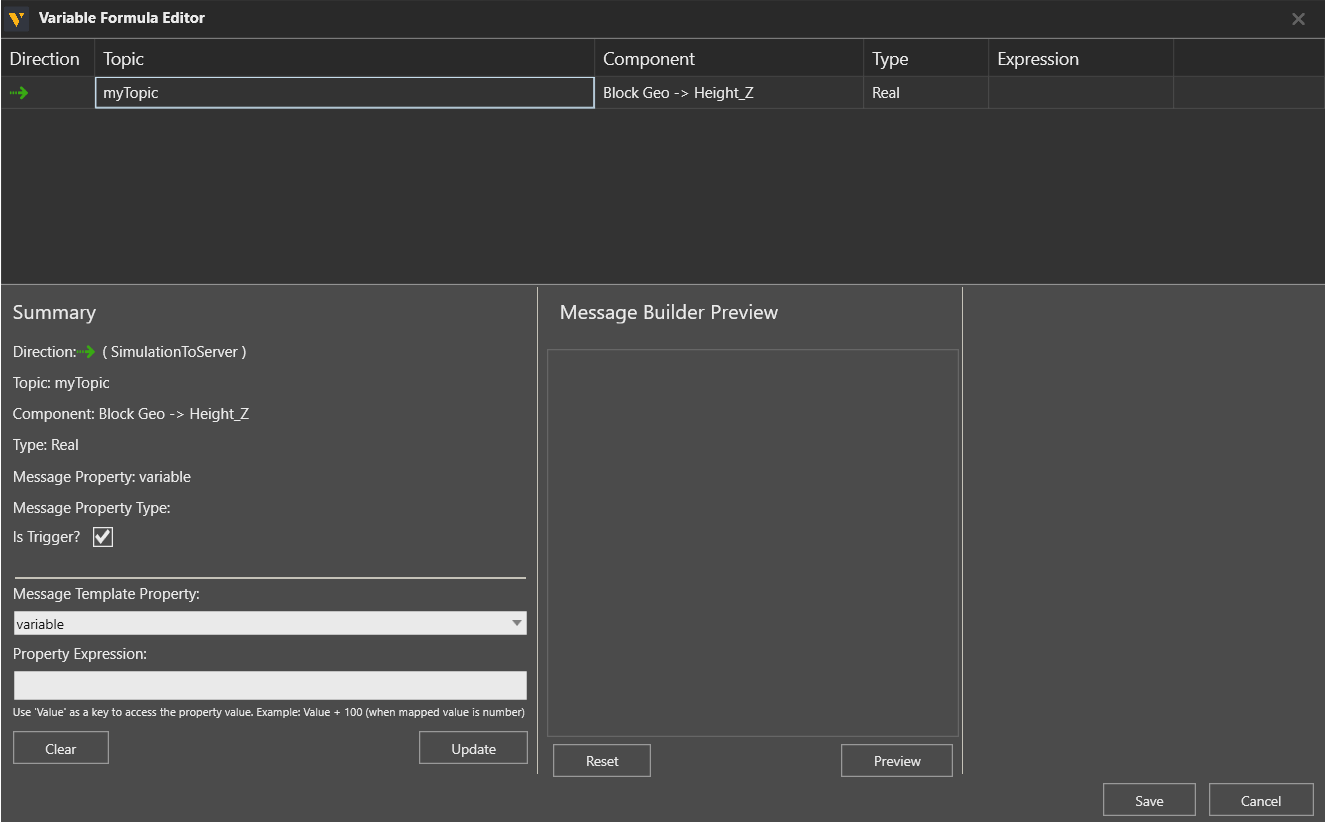Sort by the Type column header
This screenshot has width=1326, height=826.
[x=925, y=59]
